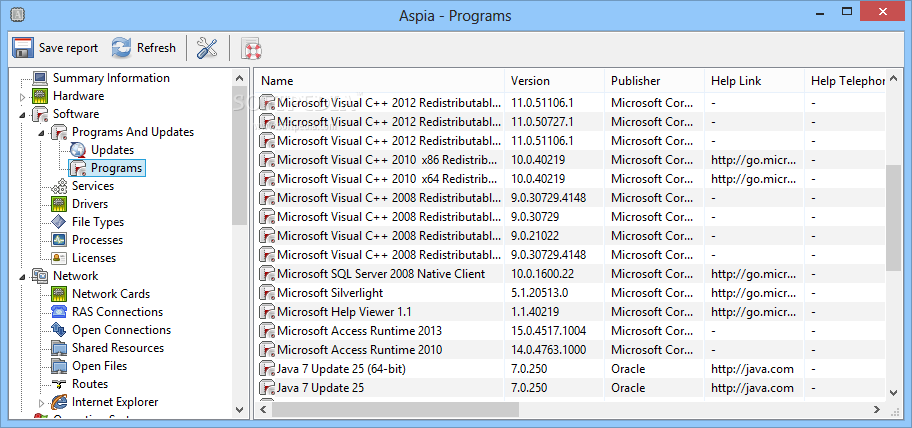Click icon of Microsoft Silverlight row
This screenshot has height=428, width=912.
click(x=267, y=293)
